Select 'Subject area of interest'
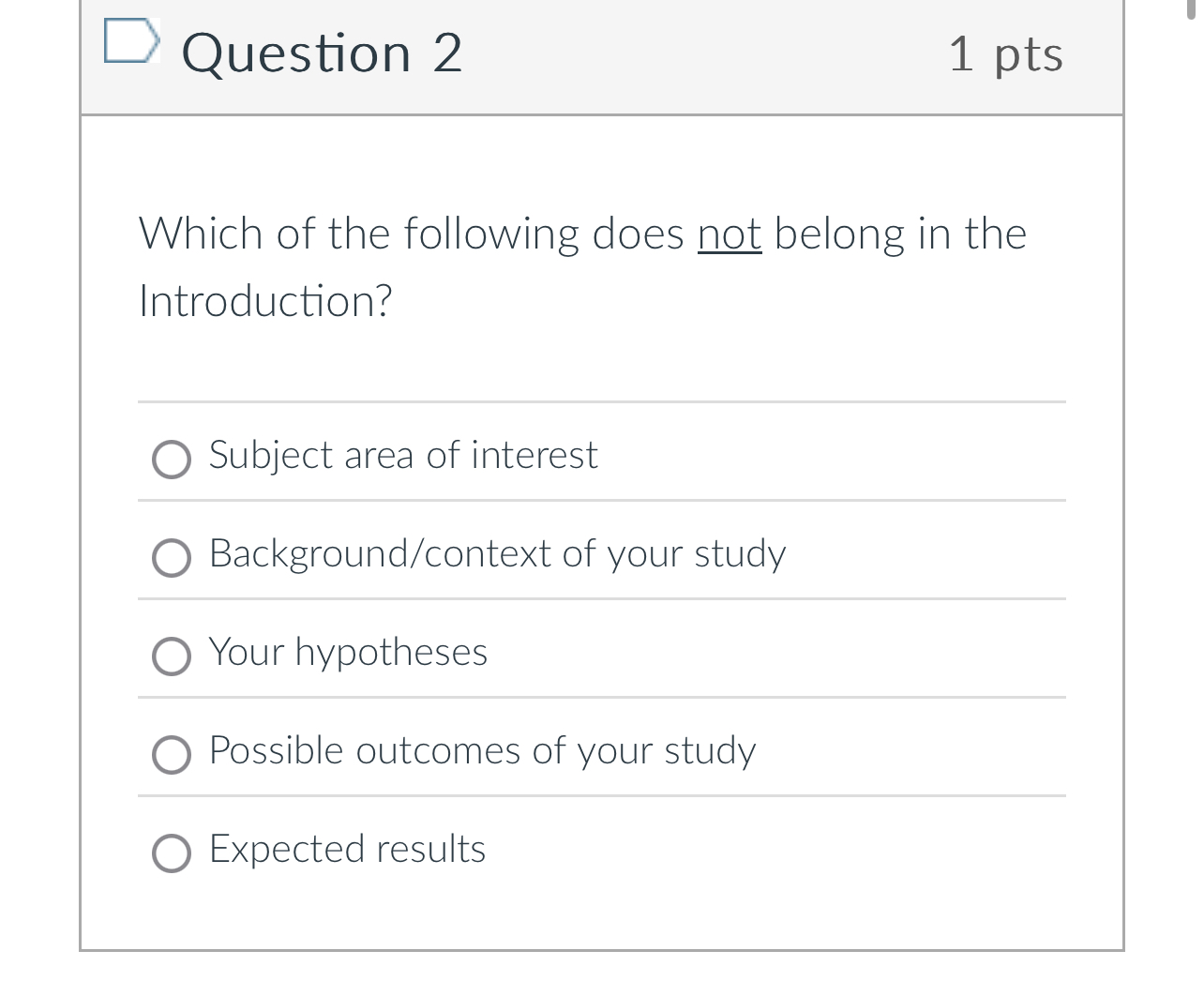This screenshot has height=996, width=1204. click(172, 460)
